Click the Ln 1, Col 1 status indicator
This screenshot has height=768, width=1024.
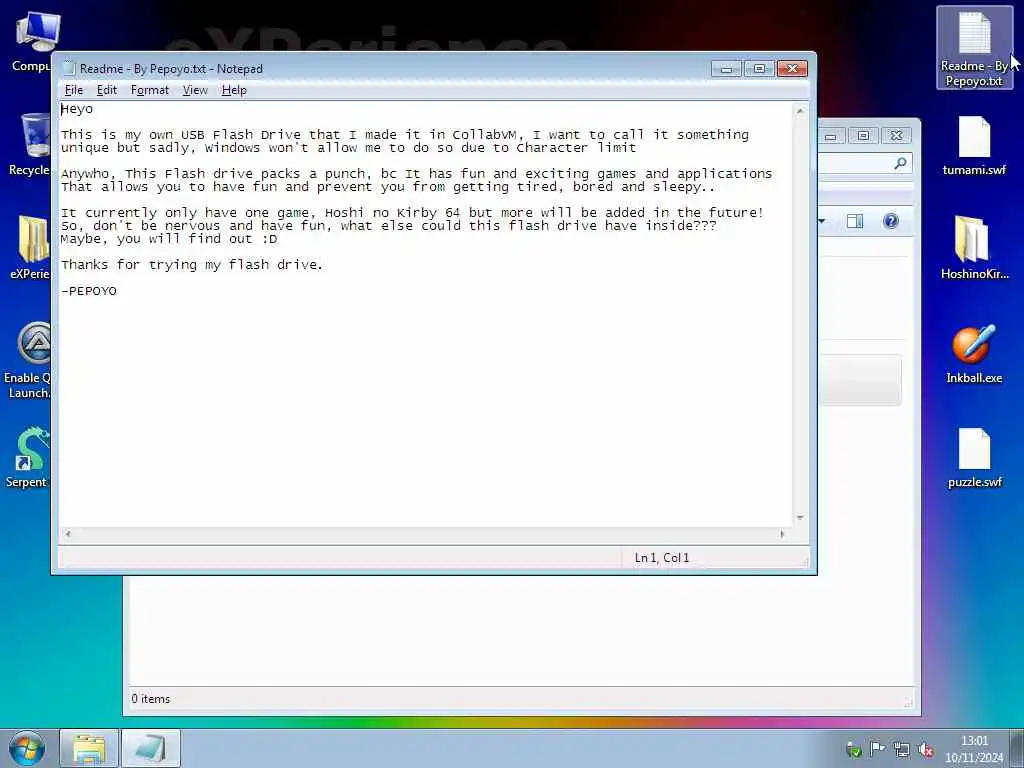click(x=662, y=558)
